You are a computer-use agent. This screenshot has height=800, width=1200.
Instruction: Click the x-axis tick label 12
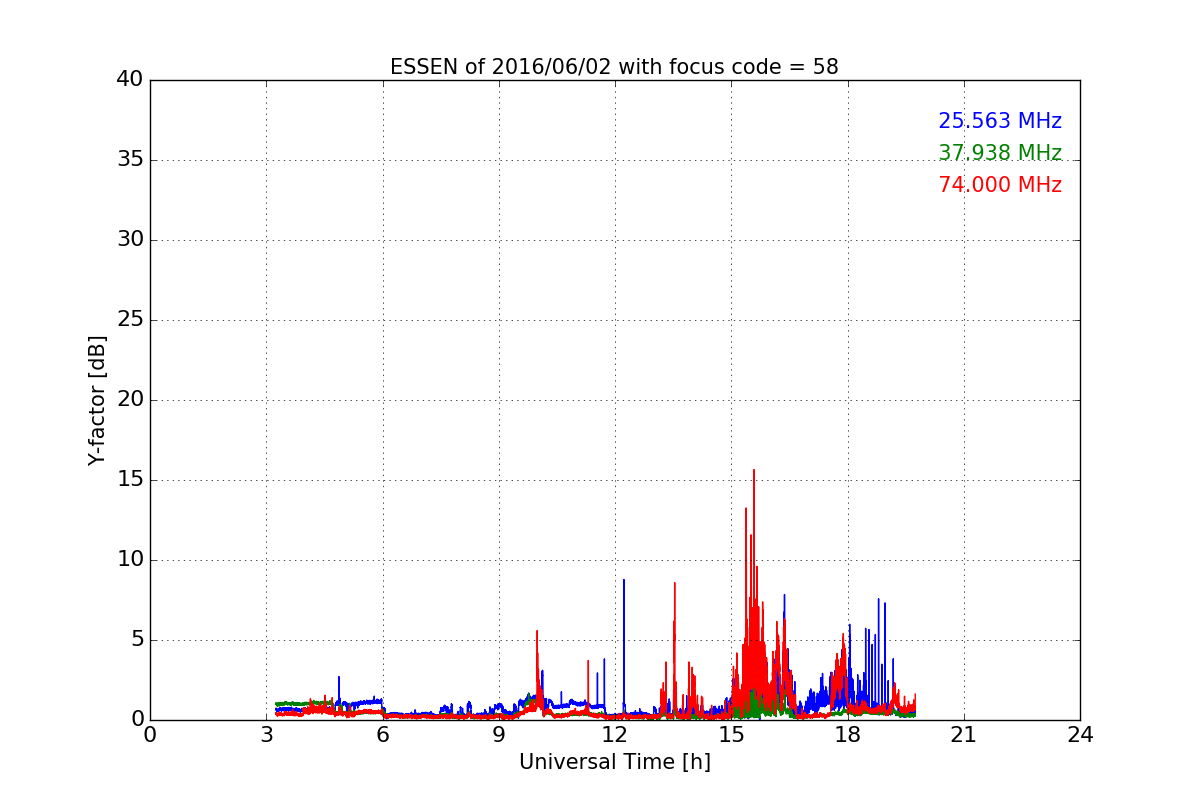[x=615, y=735]
